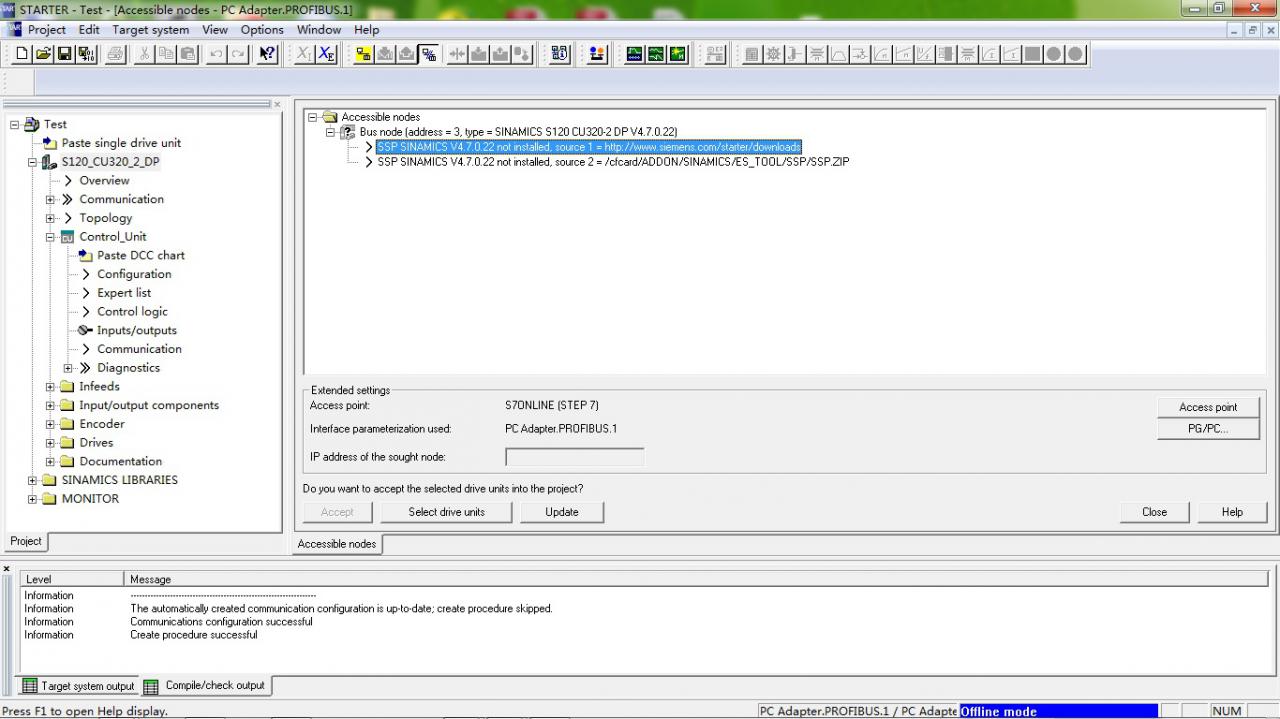Open the Window menu
Viewport: 1280px width, 719px height.
point(319,29)
